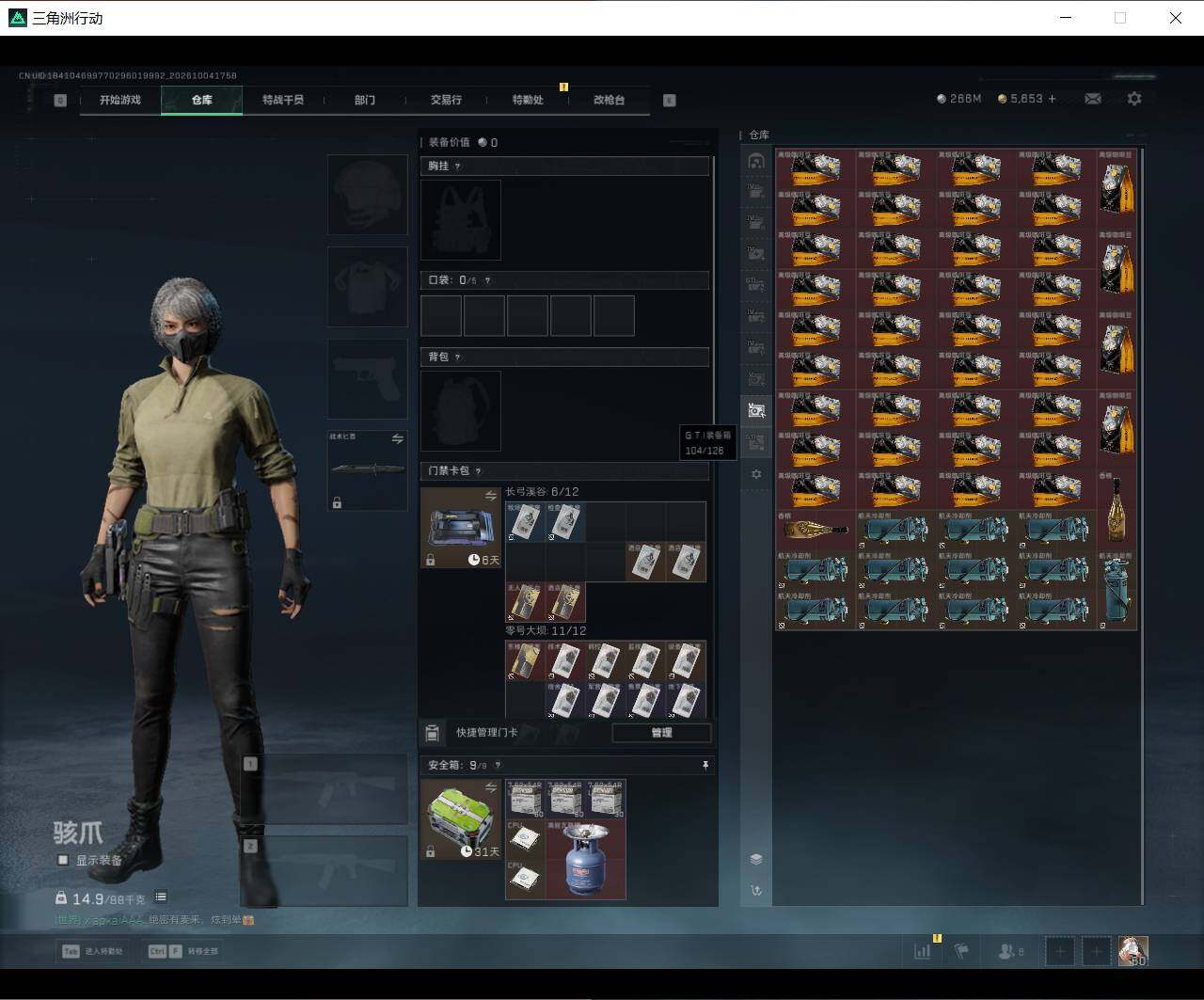The image size is (1204, 1000).
Task: Pin the safe box section
Action: click(x=705, y=766)
